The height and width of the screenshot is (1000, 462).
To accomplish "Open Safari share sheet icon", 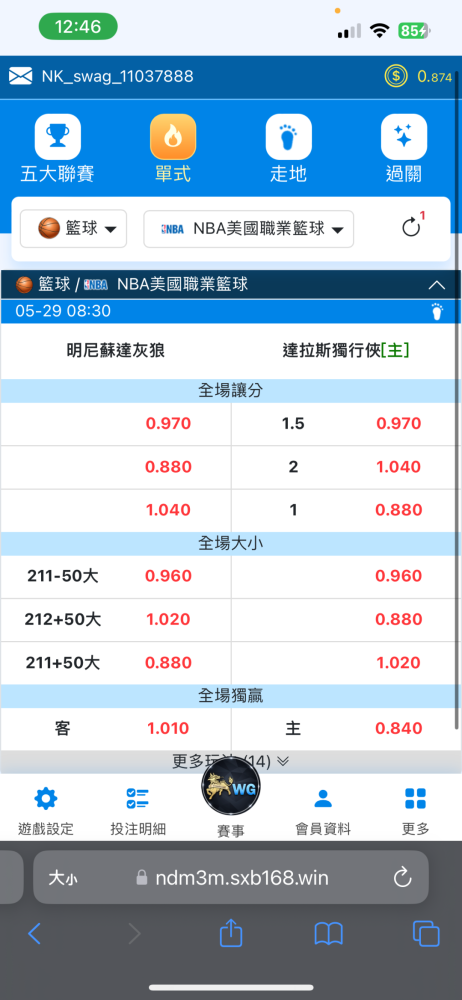I will pos(231,932).
